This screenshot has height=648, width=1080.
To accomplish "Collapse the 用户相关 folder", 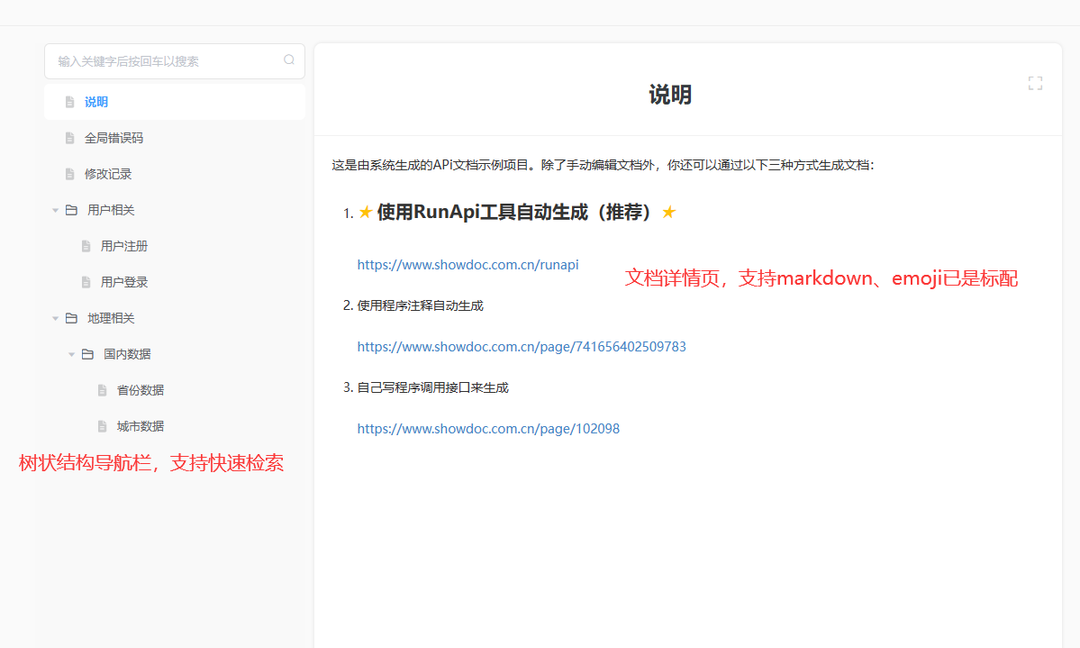I will 55,209.
